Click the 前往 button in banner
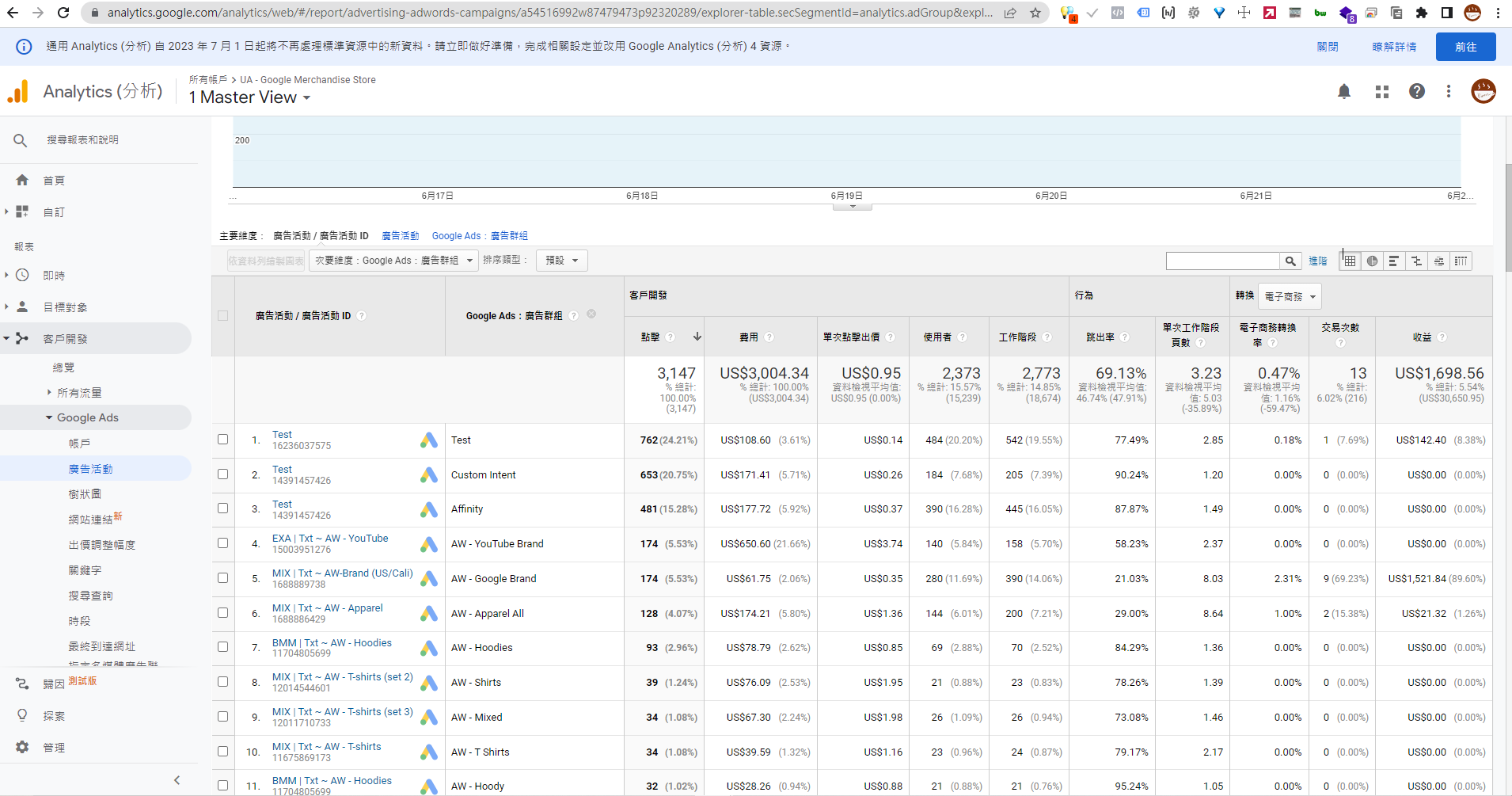1512x796 pixels. click(x=1465, y=47)
